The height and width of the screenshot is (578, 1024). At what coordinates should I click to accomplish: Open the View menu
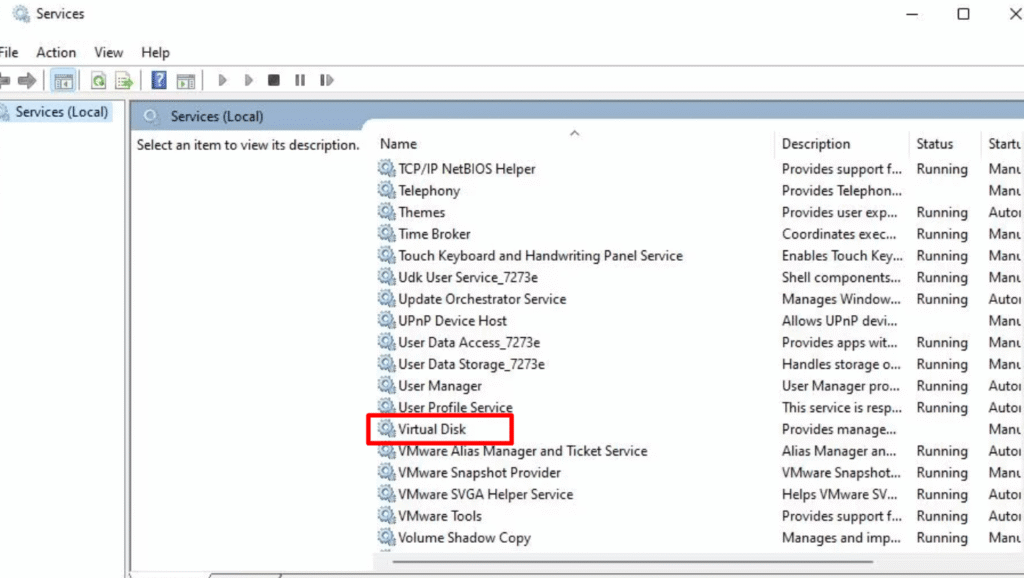pos(108,52)
